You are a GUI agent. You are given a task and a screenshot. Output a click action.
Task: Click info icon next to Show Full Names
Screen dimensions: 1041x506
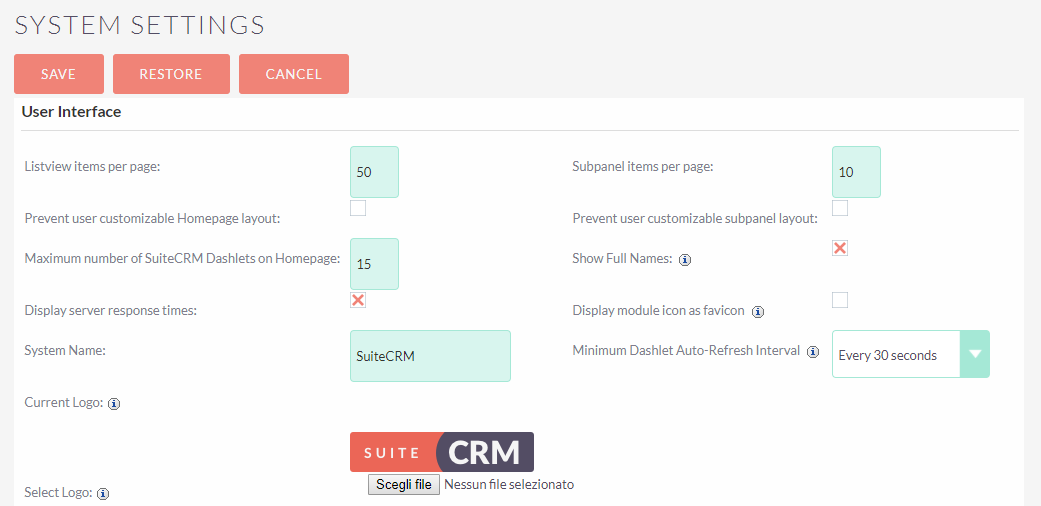pyautogui.click(x=685, y=259)
